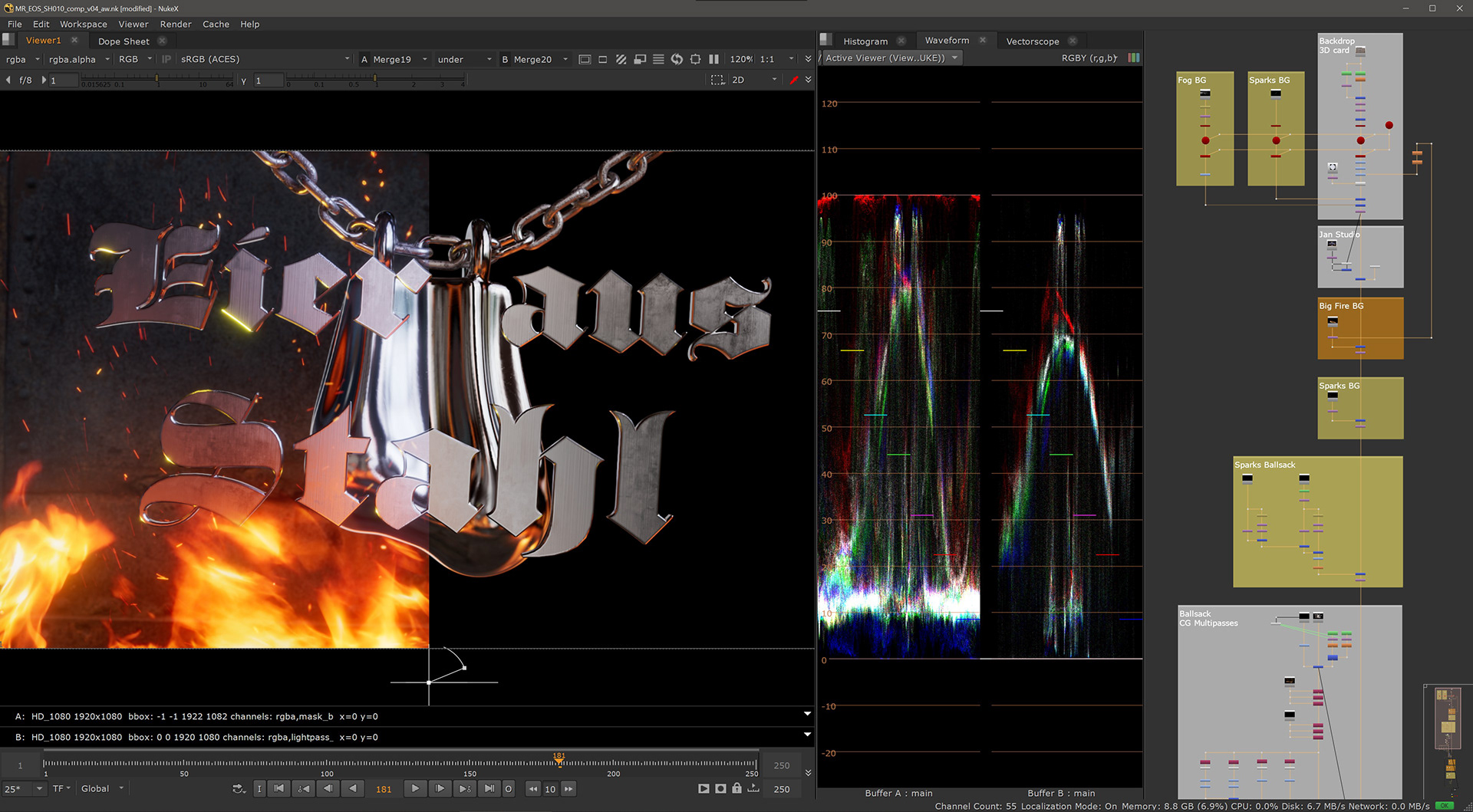1473x812 pixels.
Task: Open the sRGB (ACES) viewer process dropdown
Action: (265, 59)
